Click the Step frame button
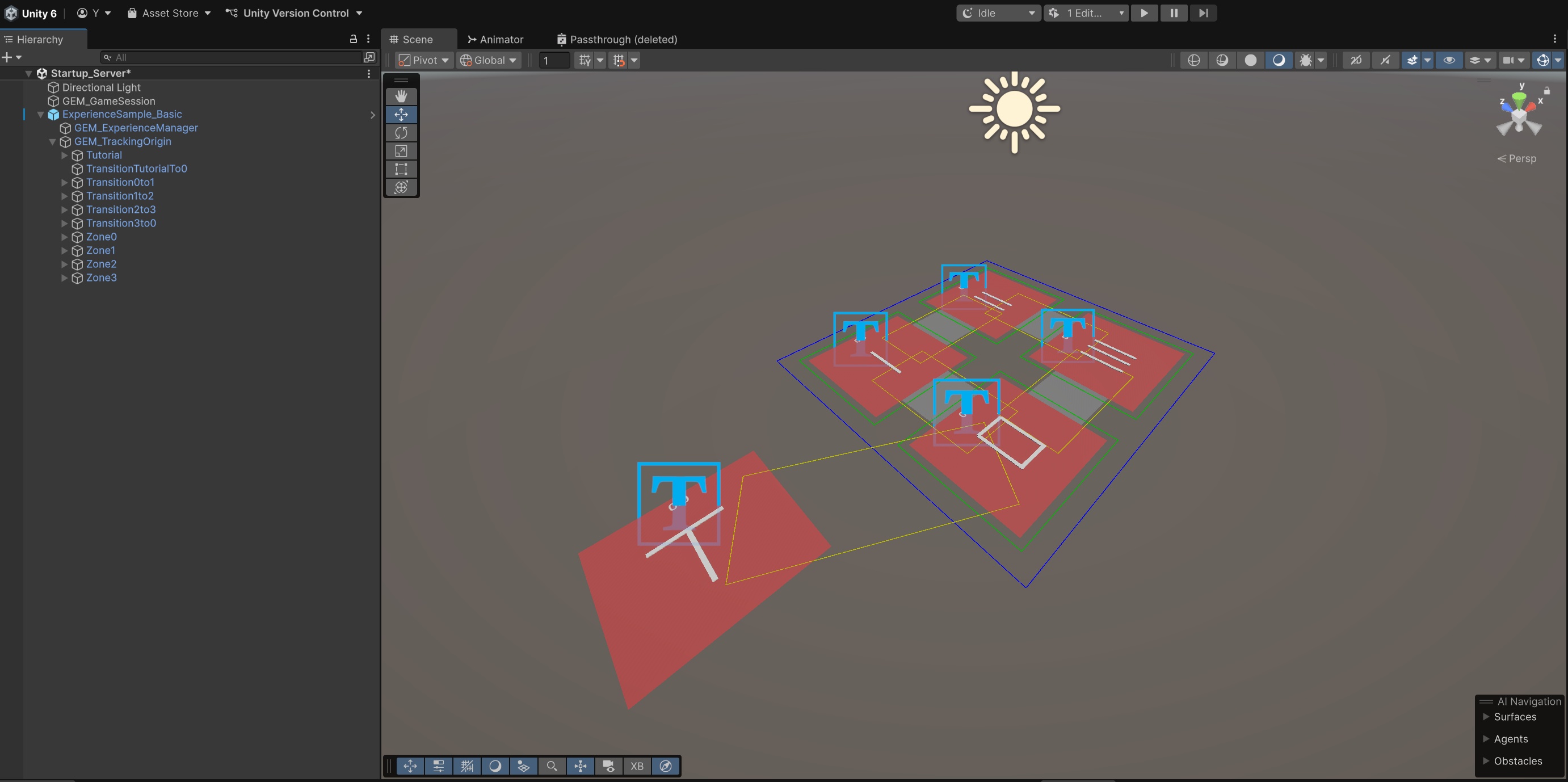The height and width of the screenshot is (782, 1568). [x=1203, y=13]
